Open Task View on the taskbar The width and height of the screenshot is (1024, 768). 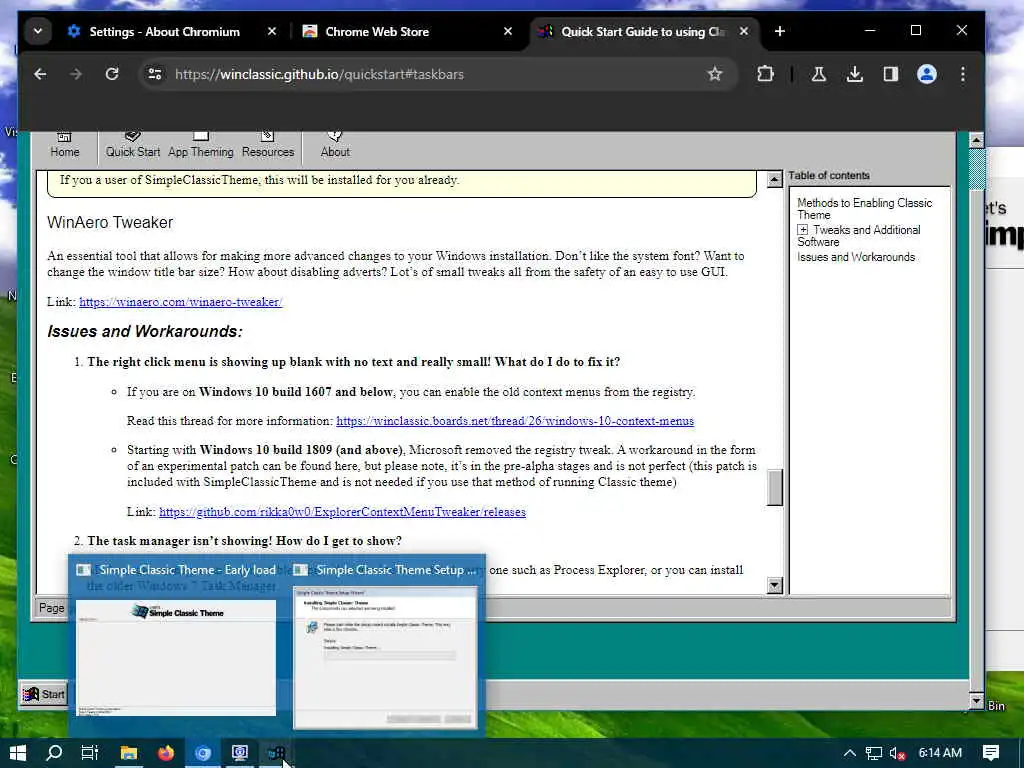[x=89, y=753]
